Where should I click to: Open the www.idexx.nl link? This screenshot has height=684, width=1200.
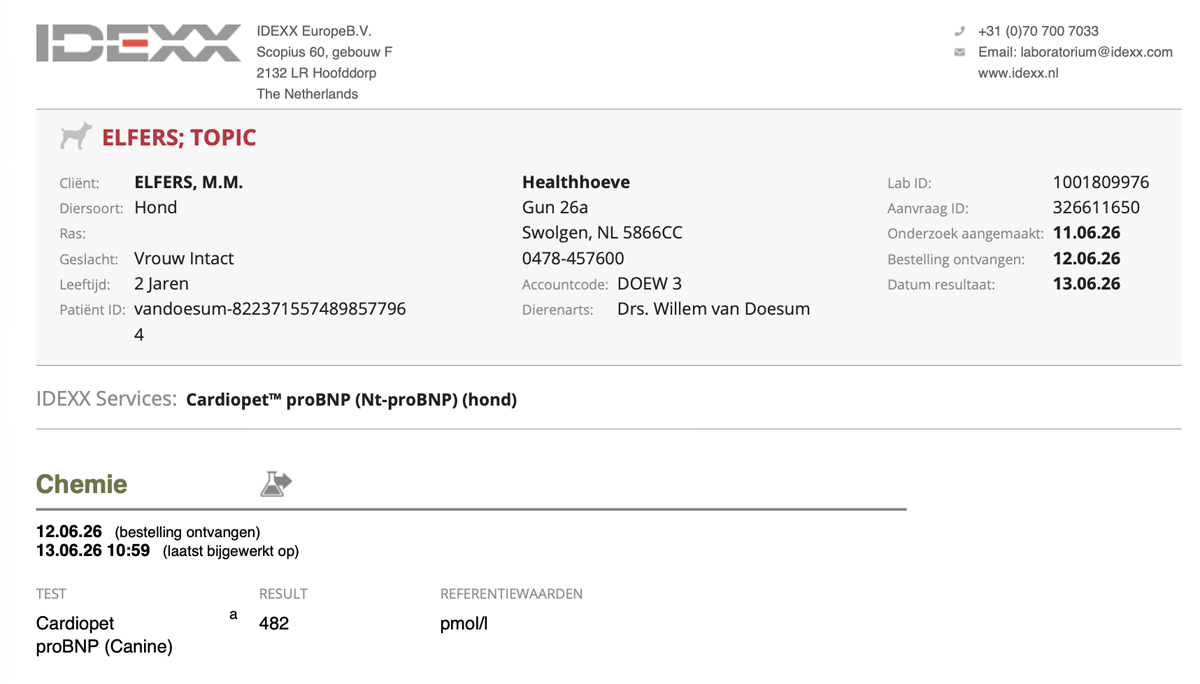coord(1018,73)
